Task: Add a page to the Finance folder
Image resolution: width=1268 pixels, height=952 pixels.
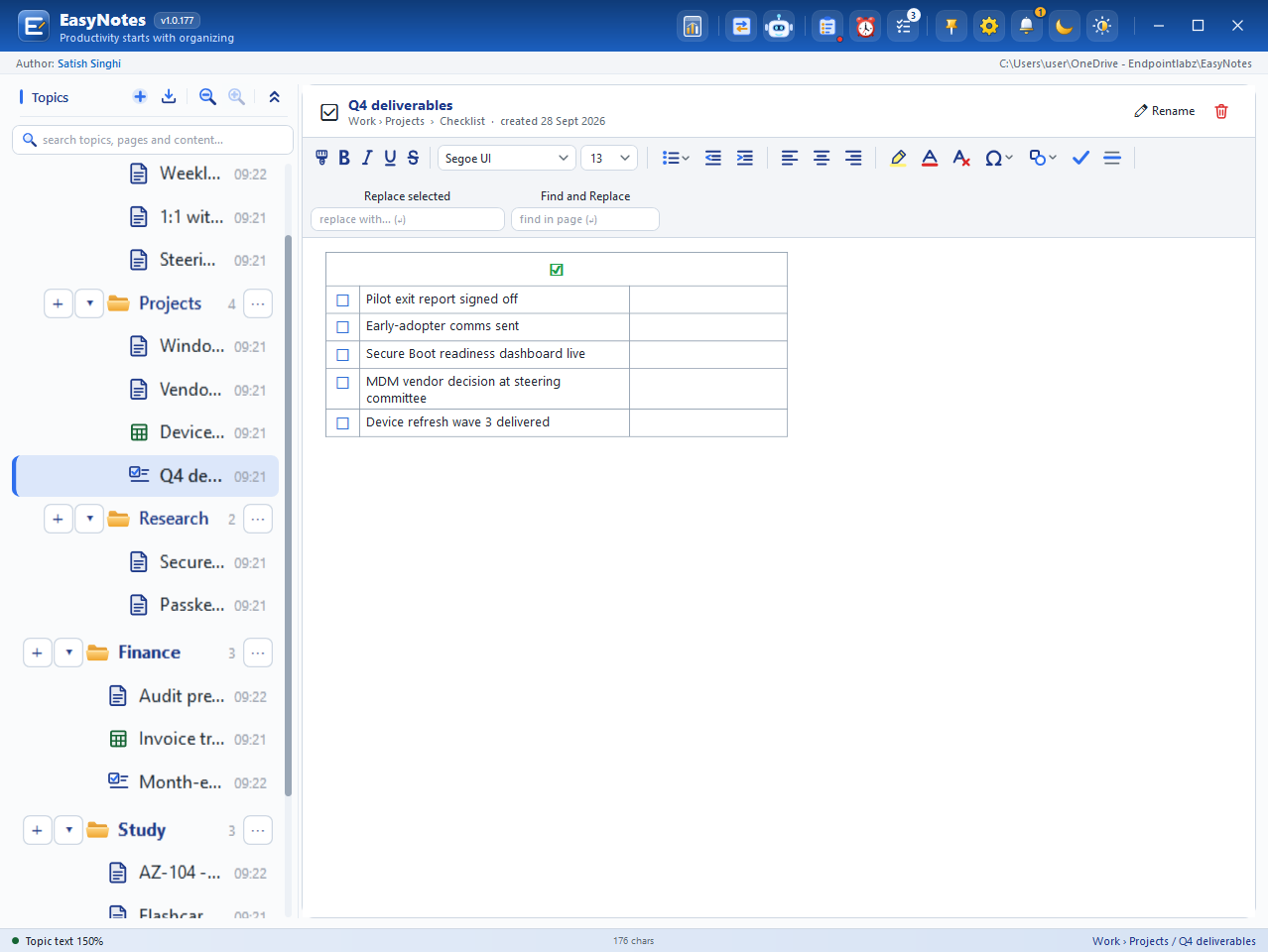Action: 37,653
